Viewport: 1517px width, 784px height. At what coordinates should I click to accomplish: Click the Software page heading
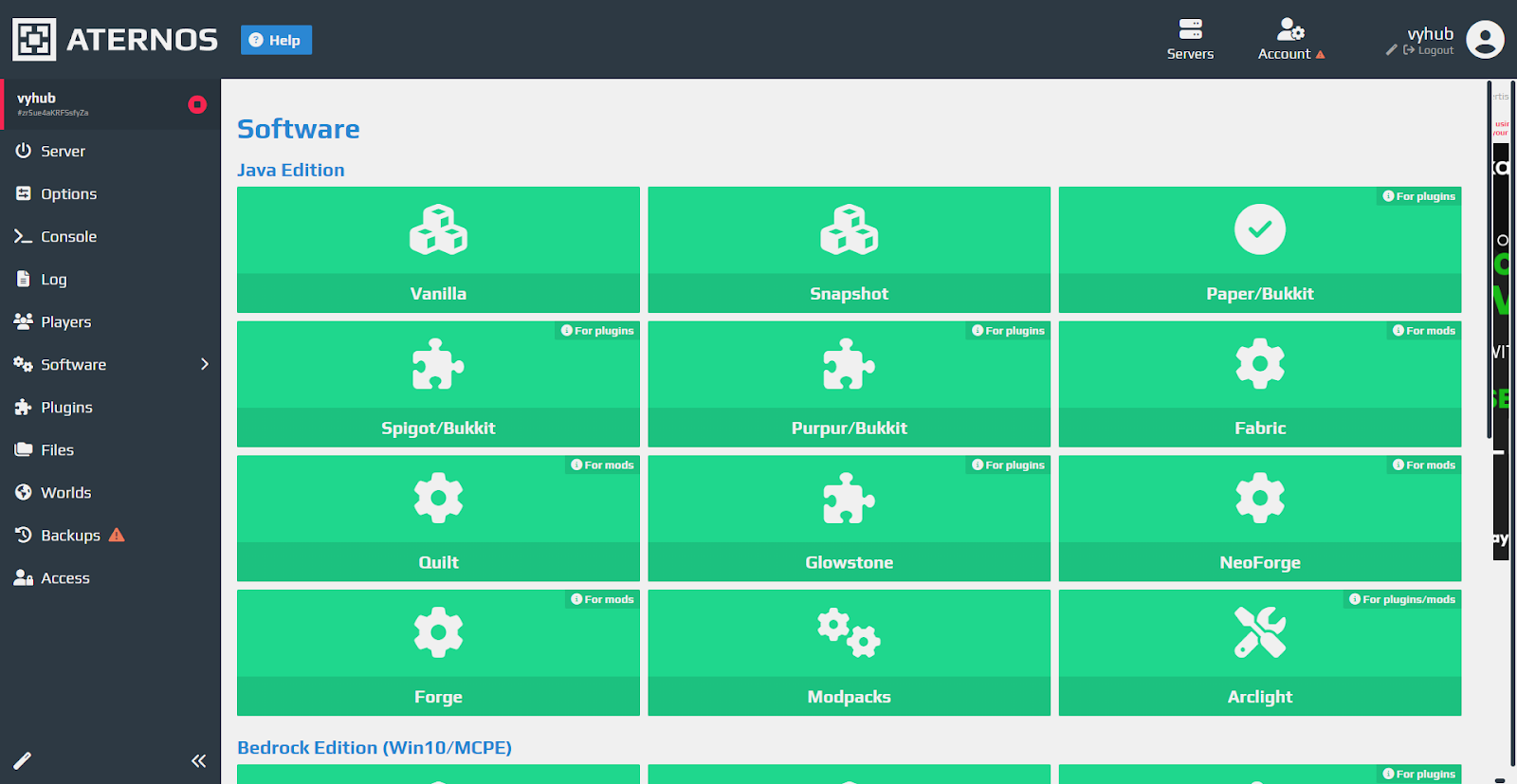(x=299, y=128)
